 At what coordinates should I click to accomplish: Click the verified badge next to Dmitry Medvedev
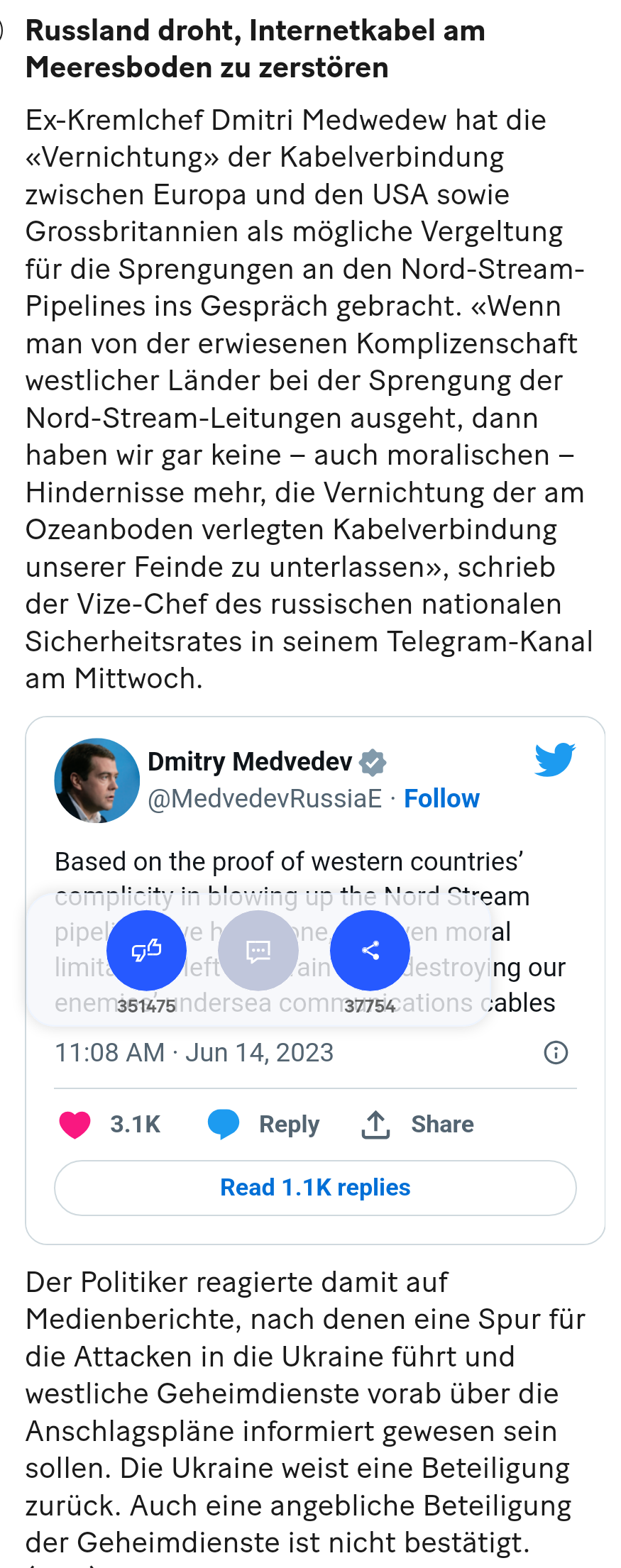click(373, 763)
